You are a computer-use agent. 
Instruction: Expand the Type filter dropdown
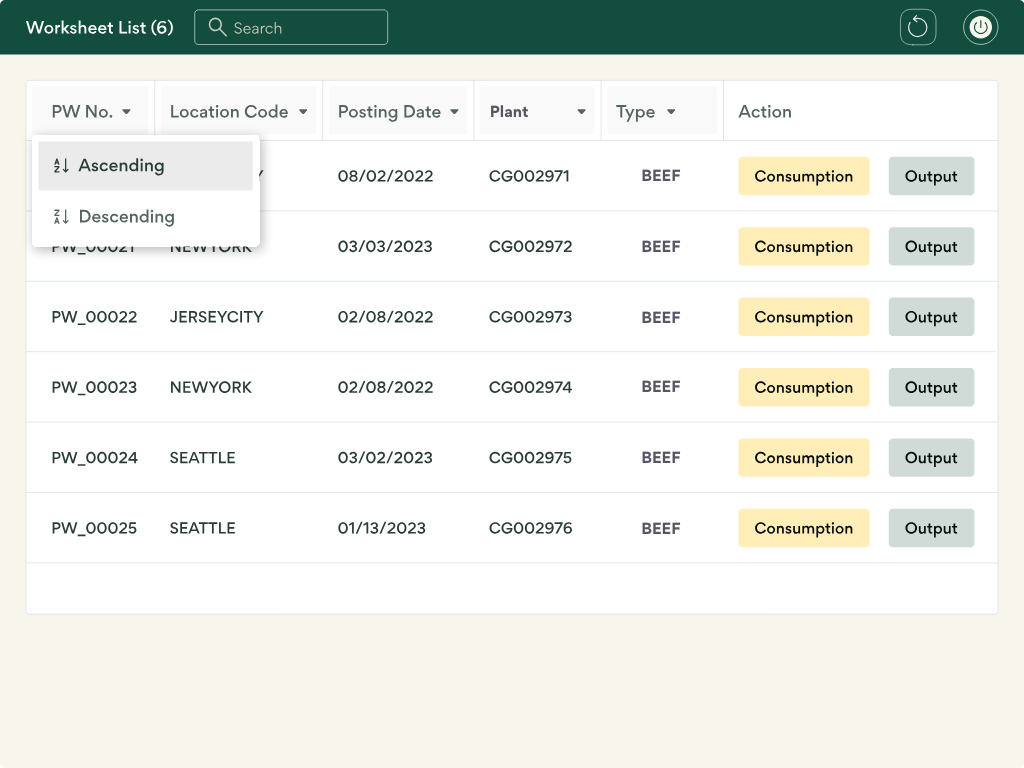[x=672, y=112]
